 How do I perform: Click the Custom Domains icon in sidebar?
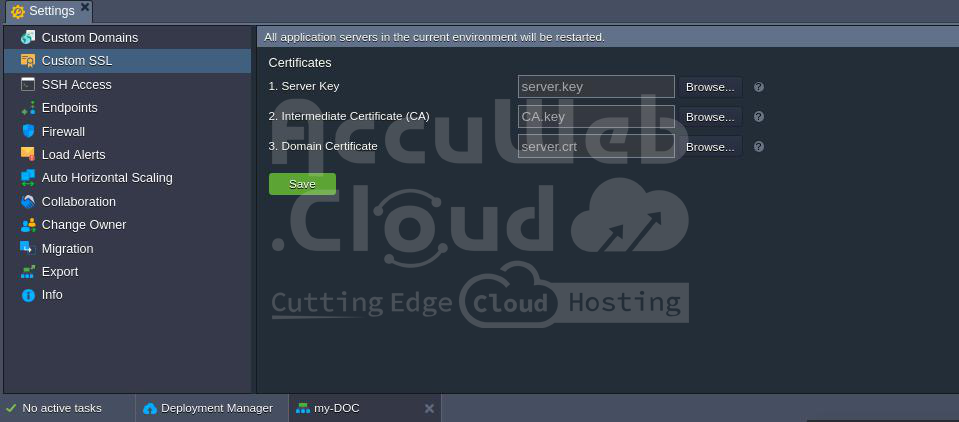[28, 37]
